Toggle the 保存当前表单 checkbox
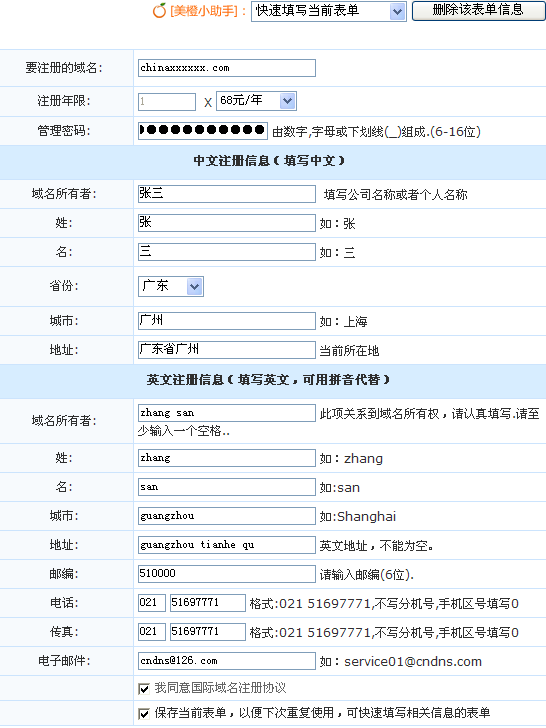 point(144,714)
